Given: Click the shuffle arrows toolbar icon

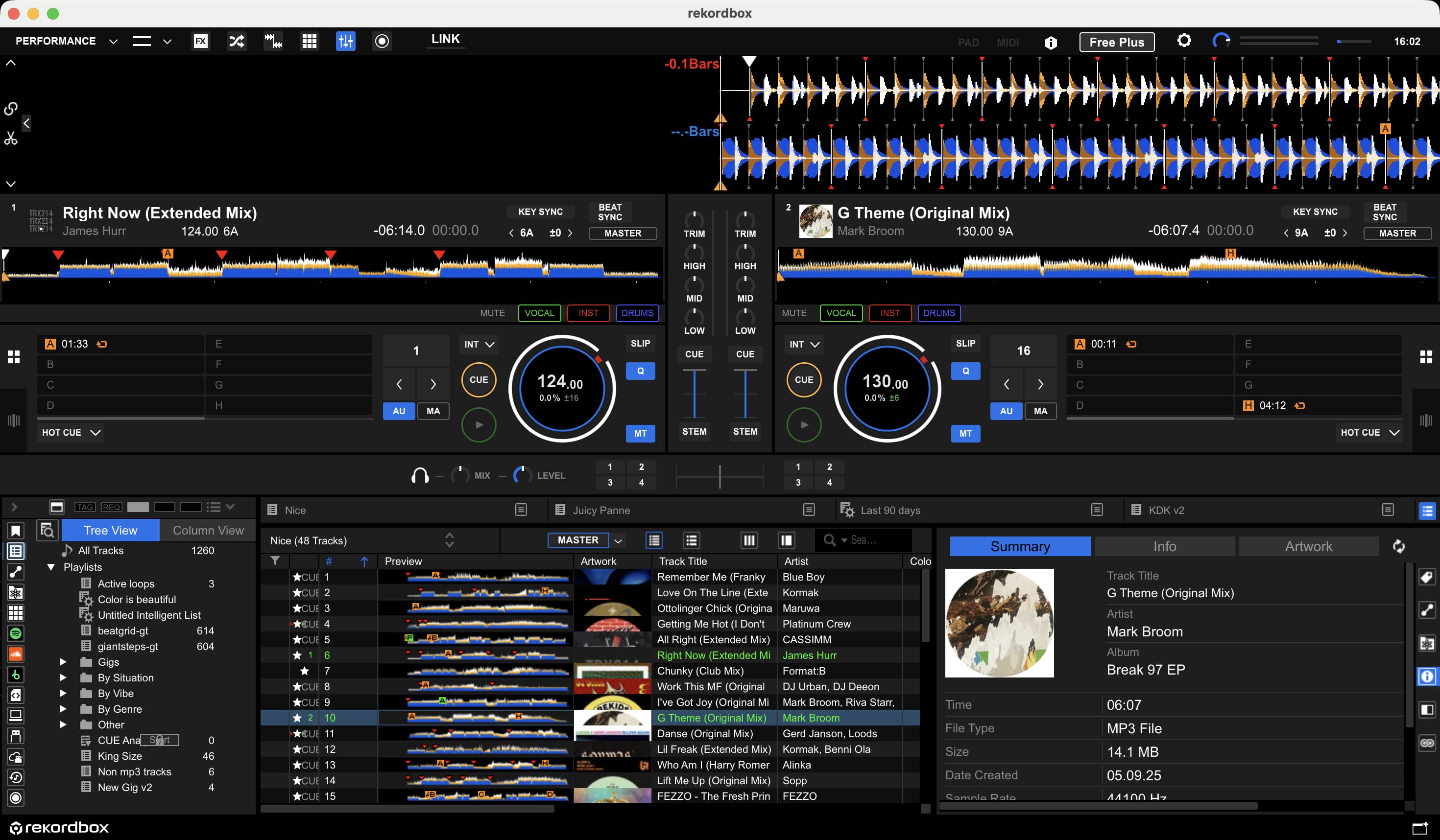Looking at the screenshot, I should point(237,41).
